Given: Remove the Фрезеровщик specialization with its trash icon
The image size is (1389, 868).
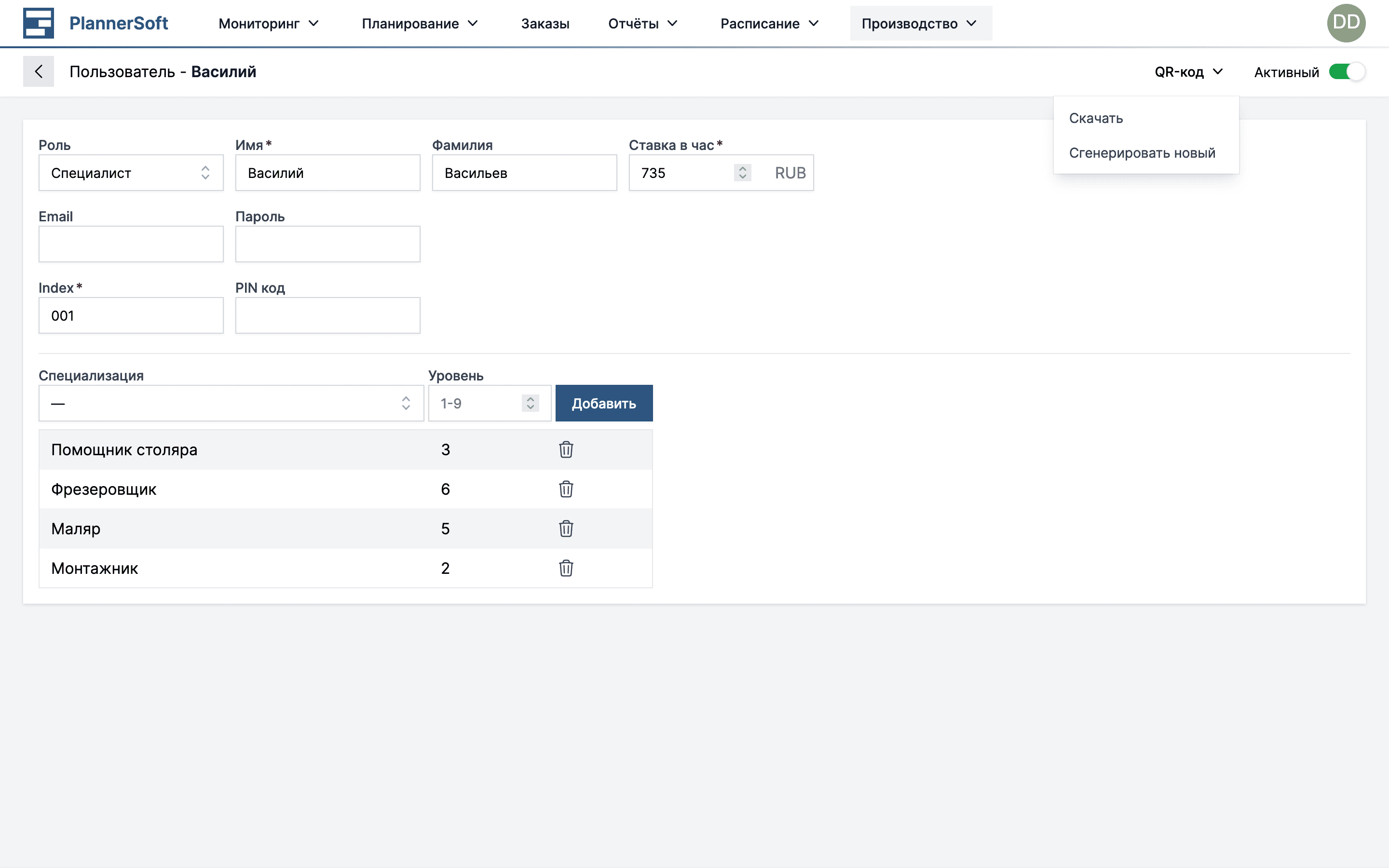Looking at the screenshot, I should pos(566,489).
